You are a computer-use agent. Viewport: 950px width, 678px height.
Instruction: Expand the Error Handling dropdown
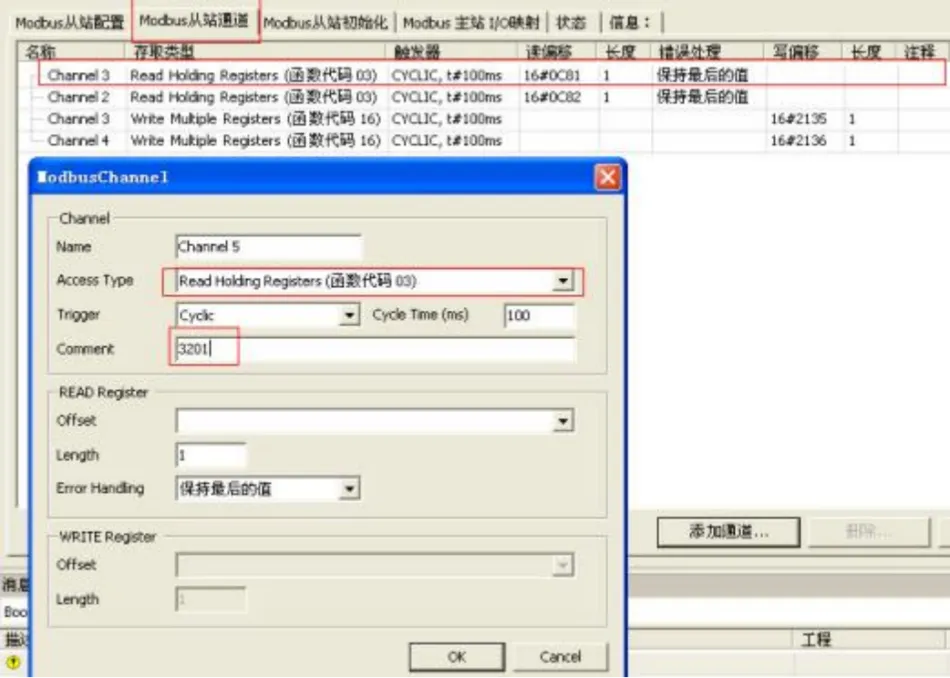[349, 489]
